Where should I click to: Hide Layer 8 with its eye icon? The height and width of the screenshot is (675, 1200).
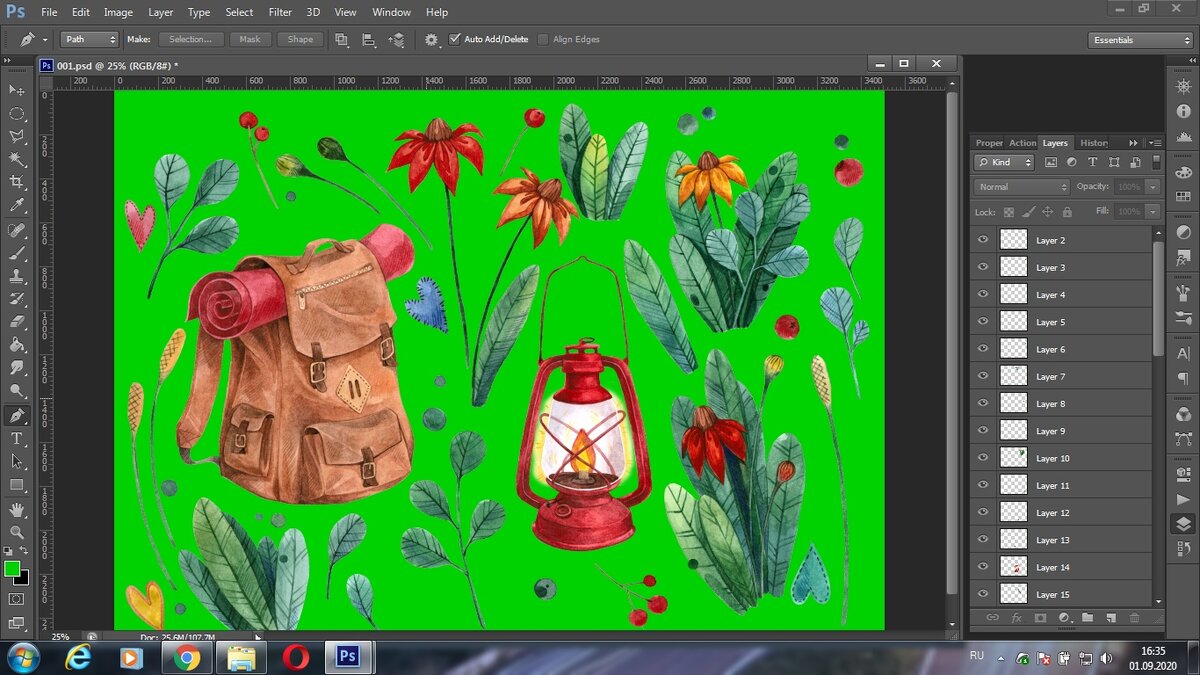[983, 404]
